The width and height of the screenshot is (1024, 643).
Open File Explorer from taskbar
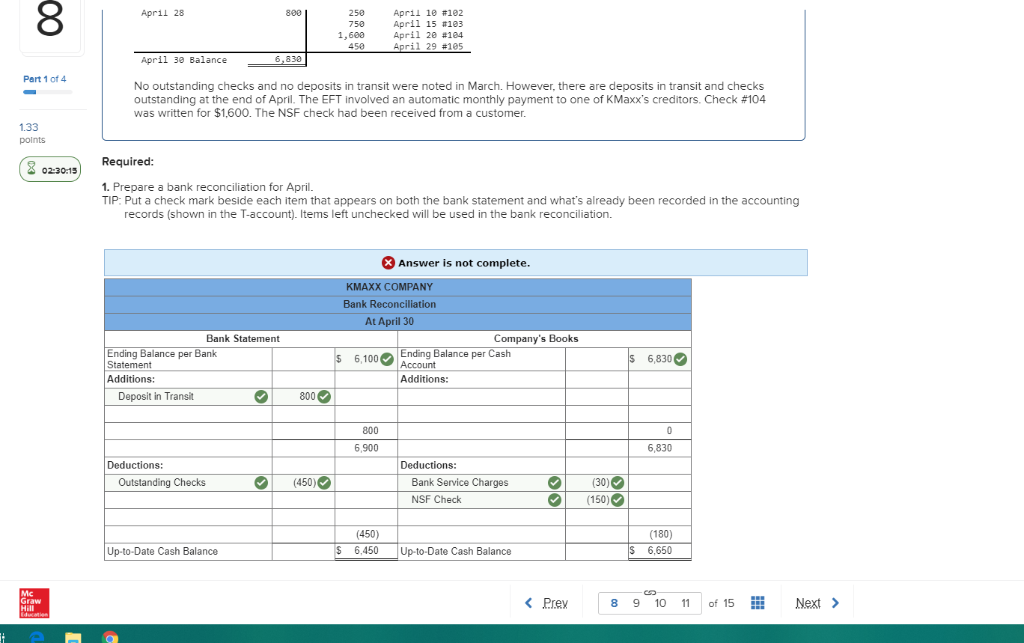[x=73, y=637]
